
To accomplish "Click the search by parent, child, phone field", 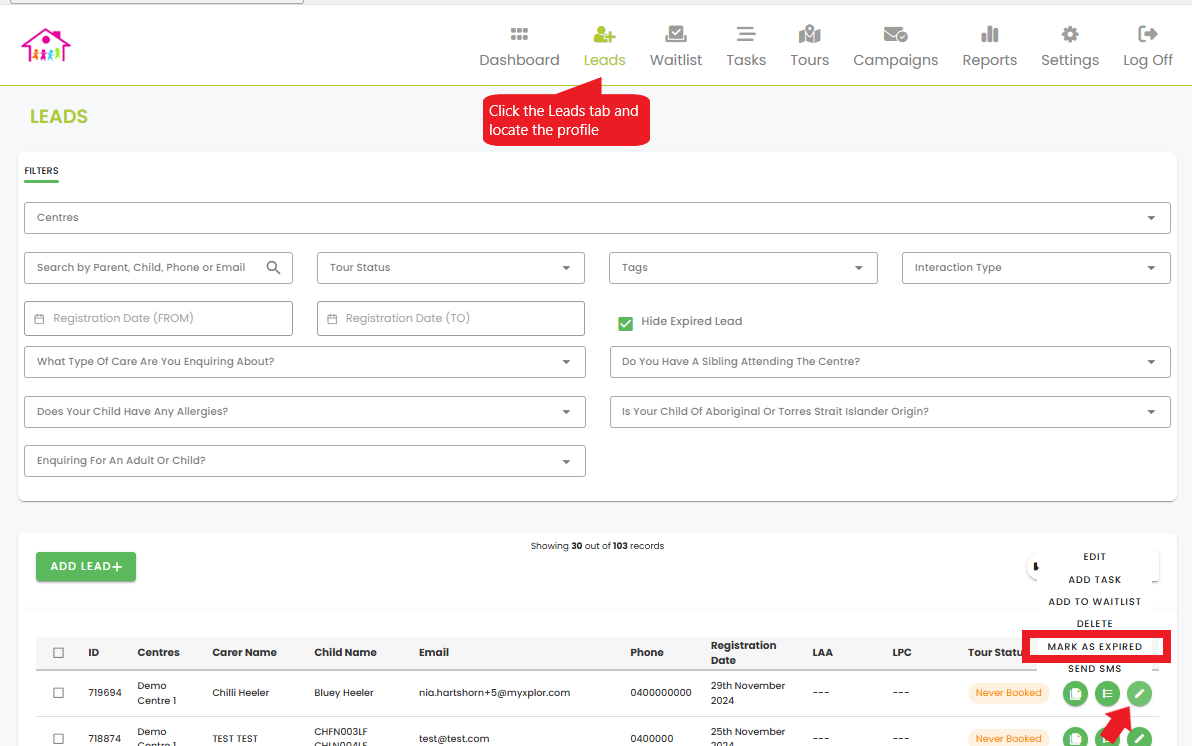I will tap(158, 268).
